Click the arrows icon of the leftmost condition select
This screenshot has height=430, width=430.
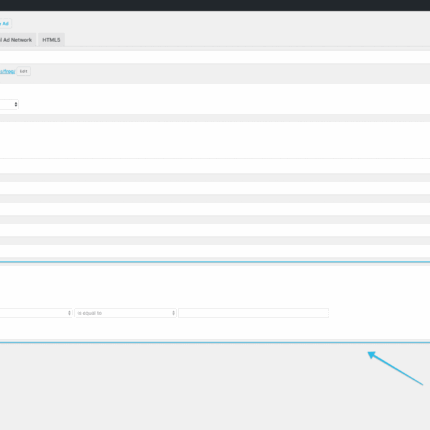click(69, 313)
